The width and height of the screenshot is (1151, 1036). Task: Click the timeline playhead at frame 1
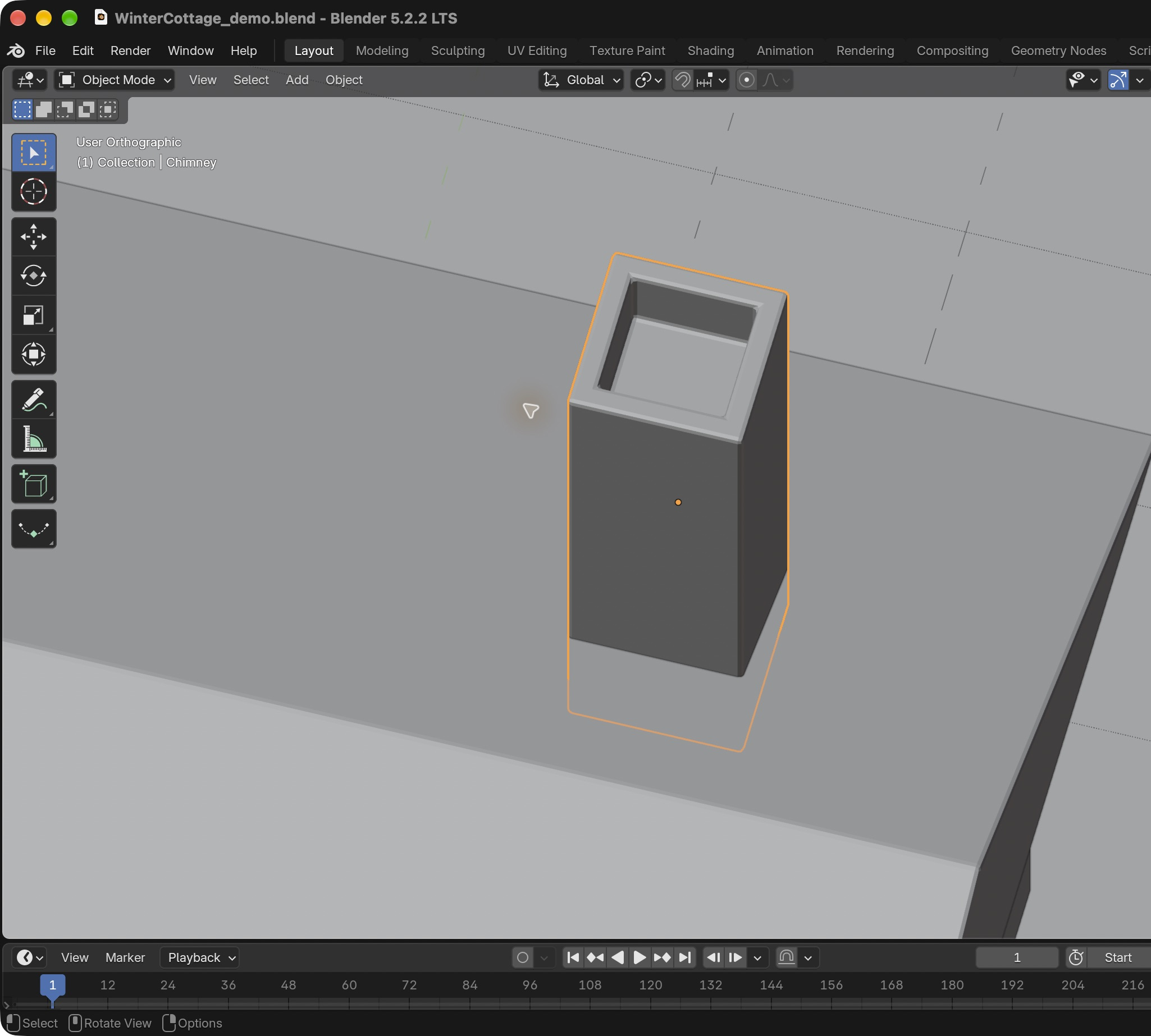click(x=52, y=985)
